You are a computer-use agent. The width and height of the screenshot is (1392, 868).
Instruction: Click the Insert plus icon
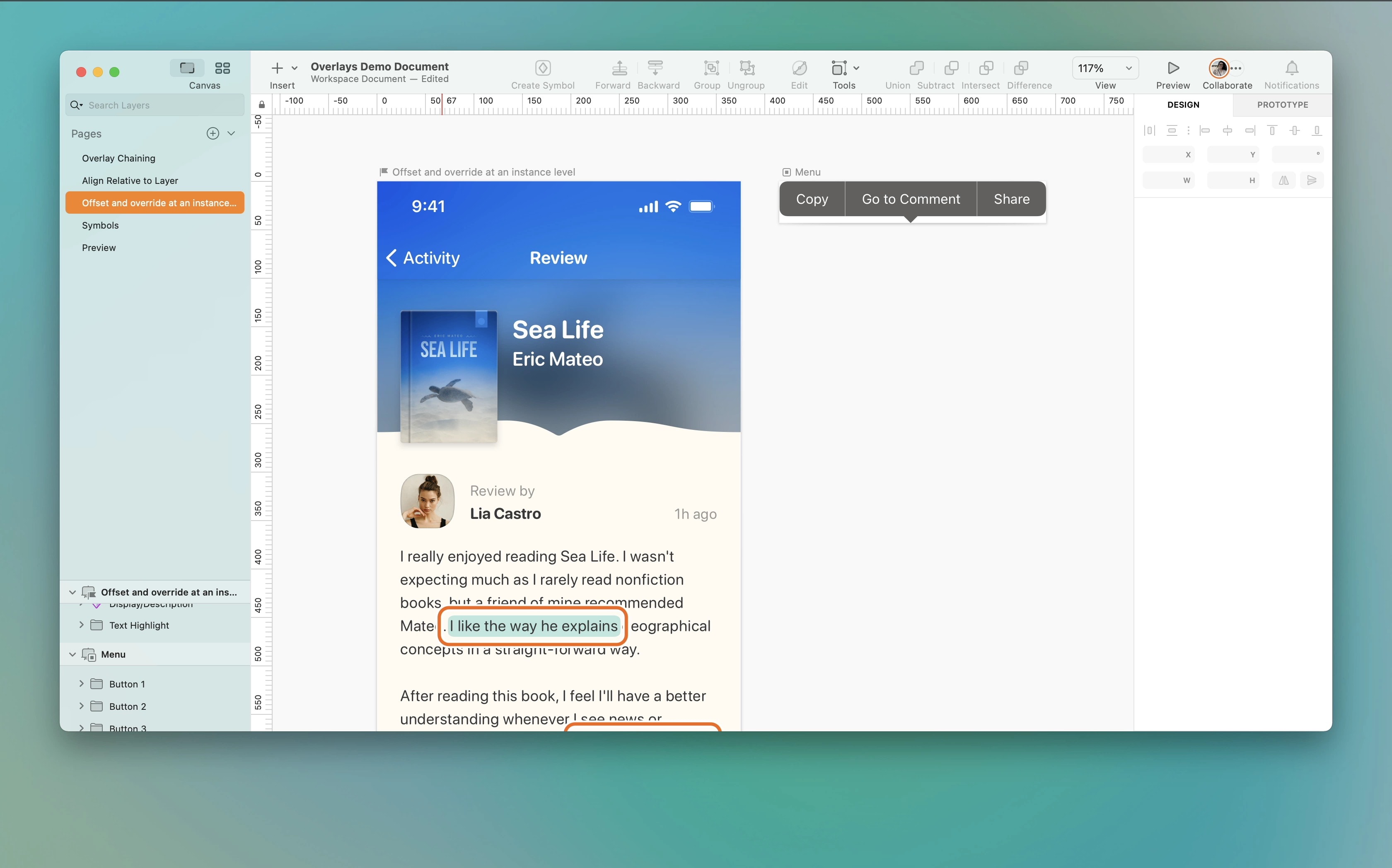[278, 68]
